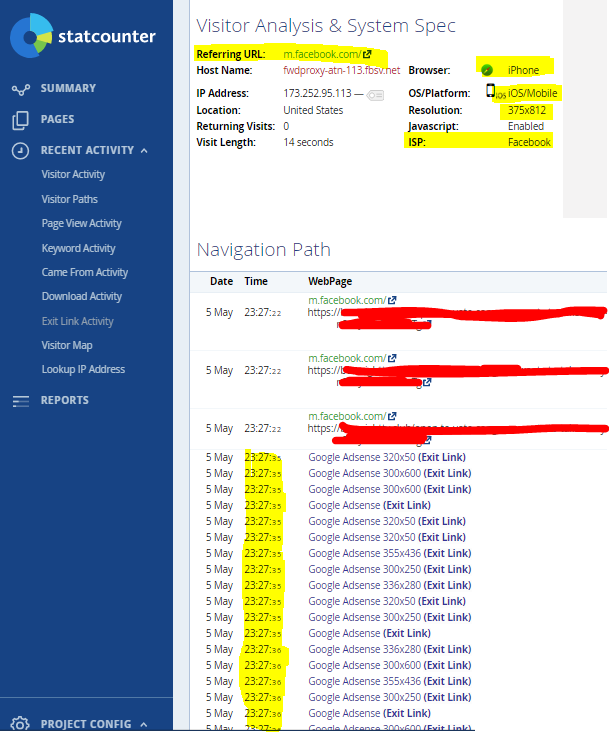
Task: Click IP address 173.252.95.113
Action: click(317, 93)
